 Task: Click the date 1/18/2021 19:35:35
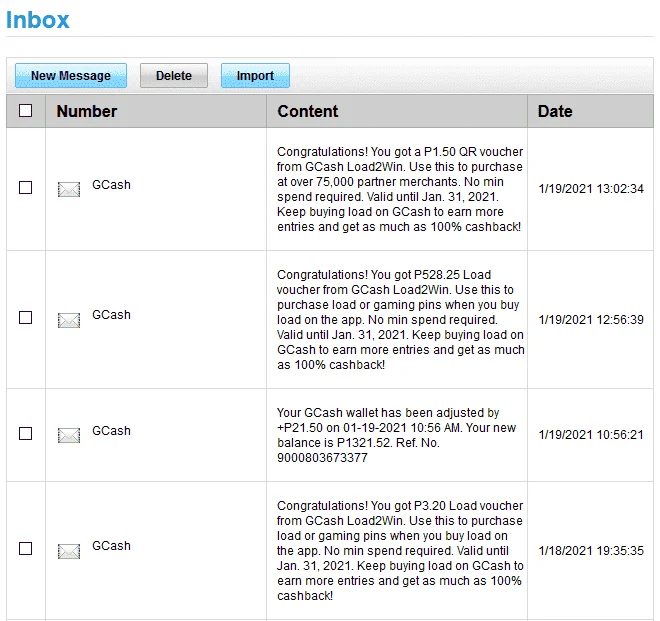point(591,551)
